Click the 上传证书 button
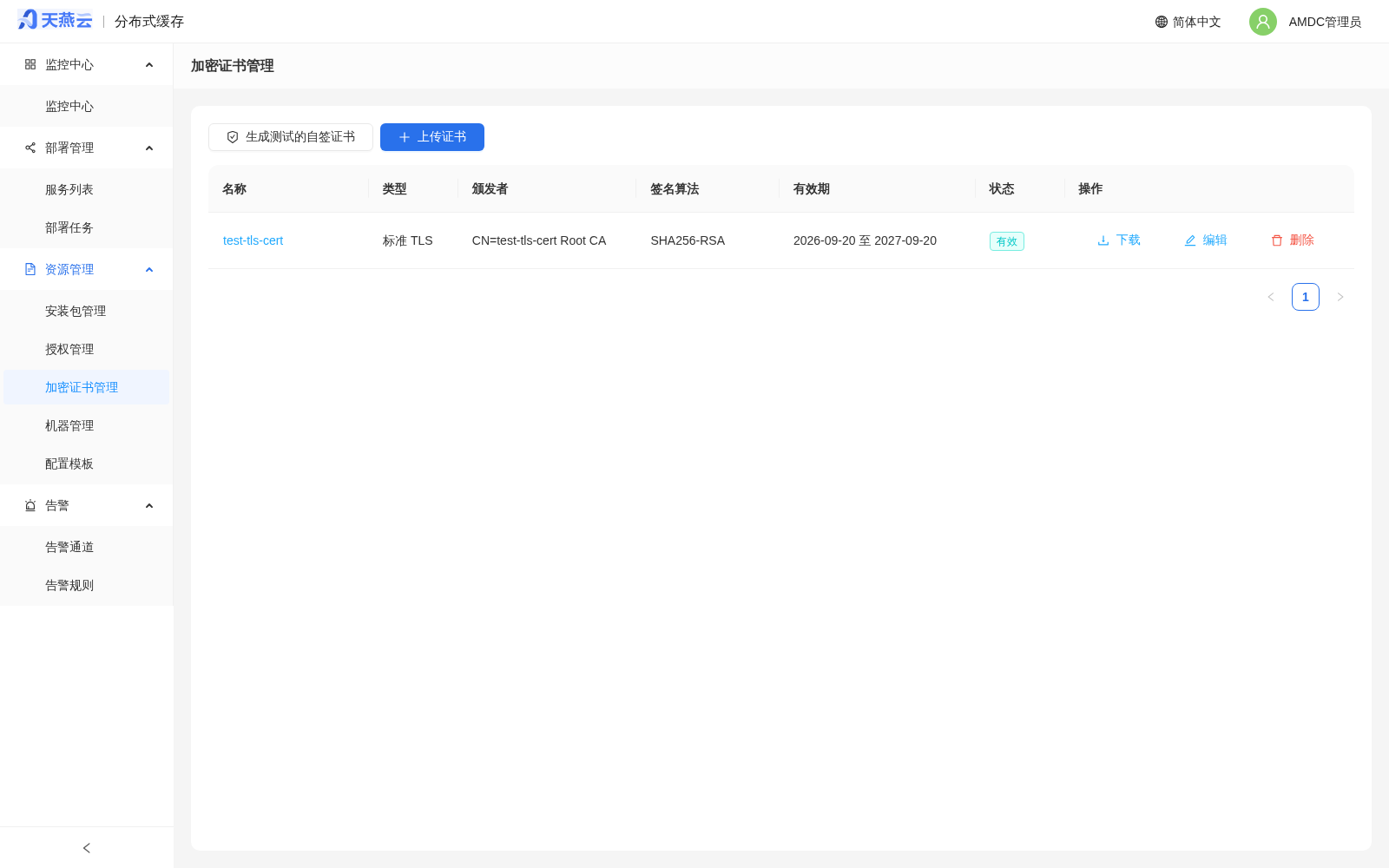 pos(432,137)
